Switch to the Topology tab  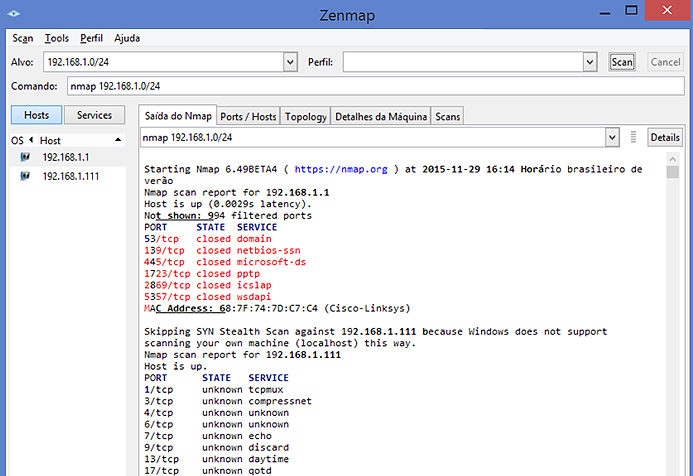coord(305,116)
